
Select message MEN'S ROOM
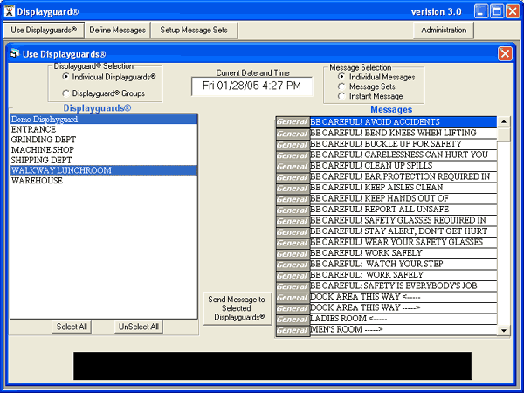[x=403, y=330]
